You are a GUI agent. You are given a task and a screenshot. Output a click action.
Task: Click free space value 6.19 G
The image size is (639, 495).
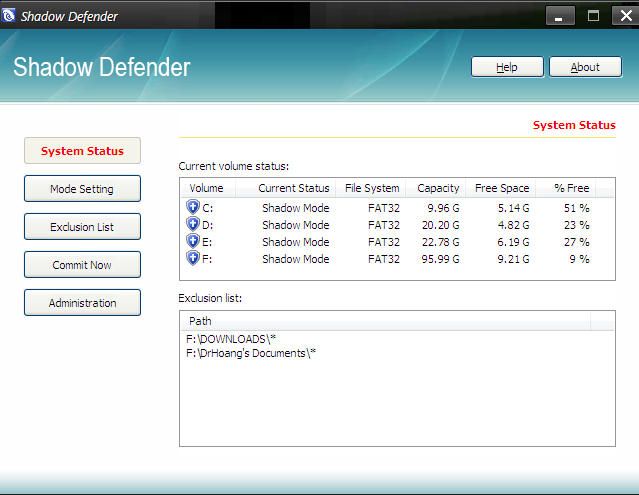click(513, 242)
